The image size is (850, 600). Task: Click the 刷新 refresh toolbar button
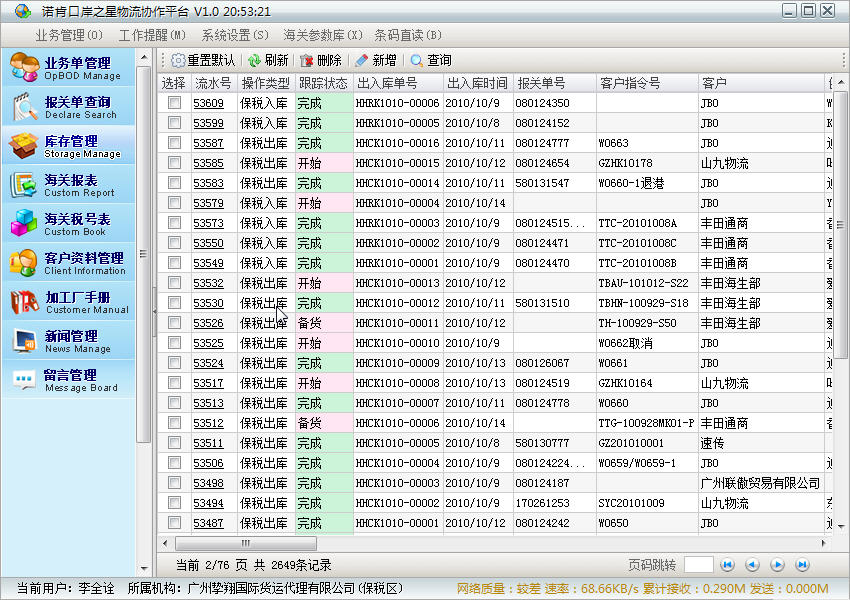pos(268,61)
